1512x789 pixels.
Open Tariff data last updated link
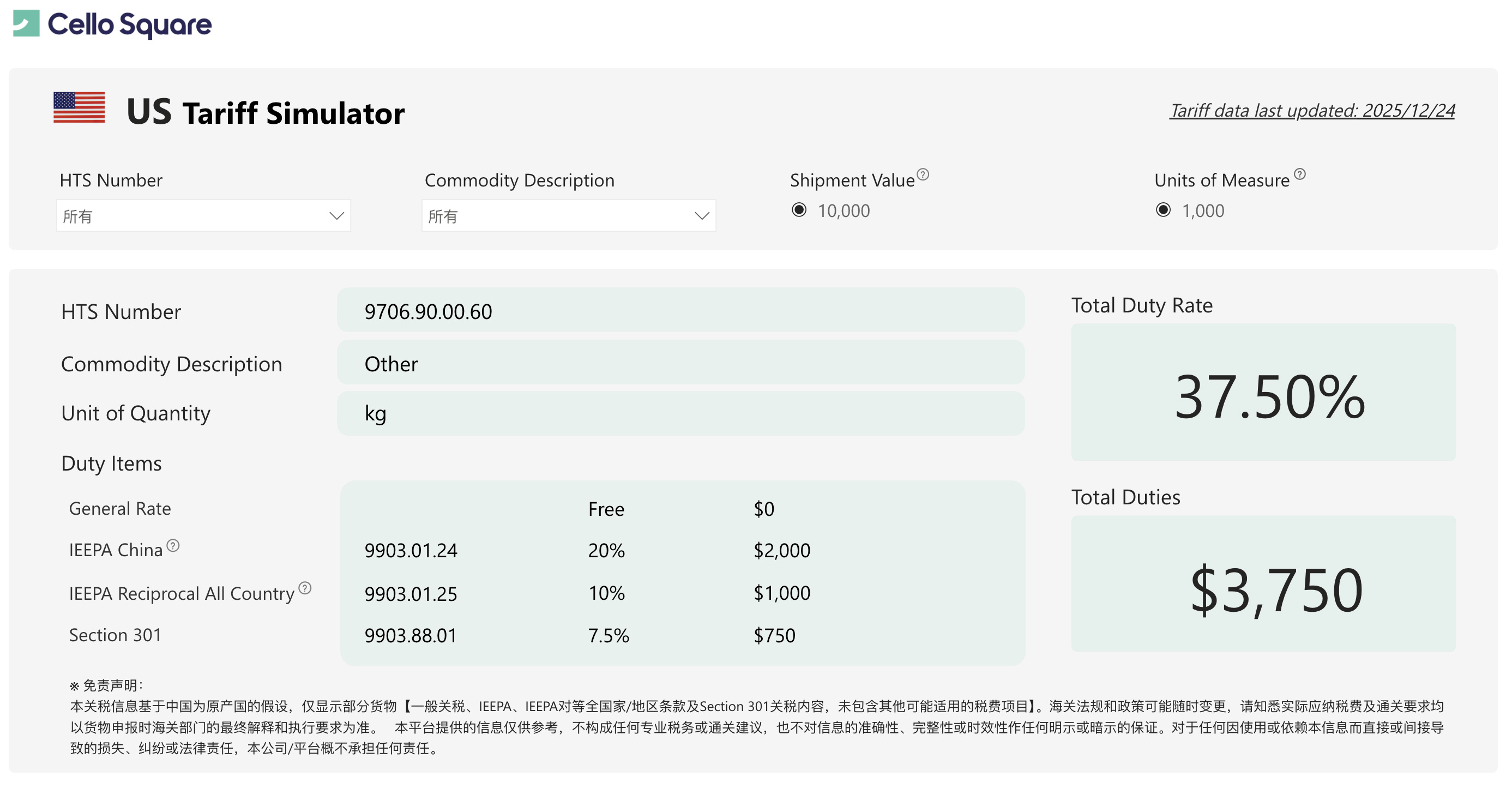tap(1311, 110)
